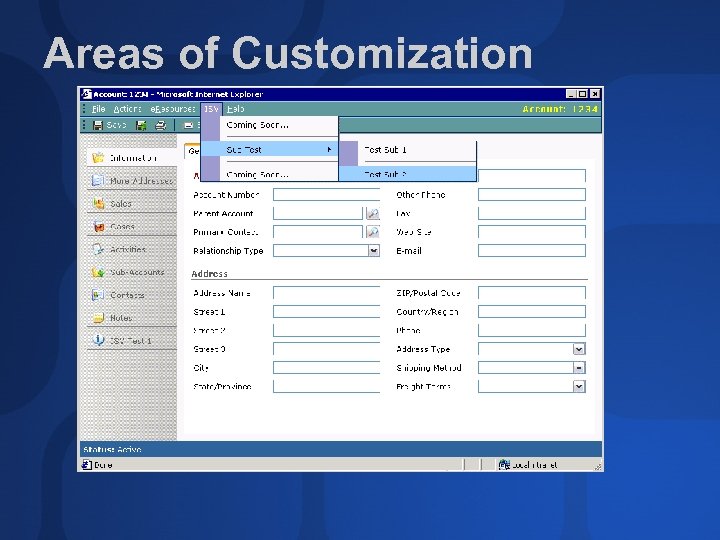Open the File menu

point(98,109)
